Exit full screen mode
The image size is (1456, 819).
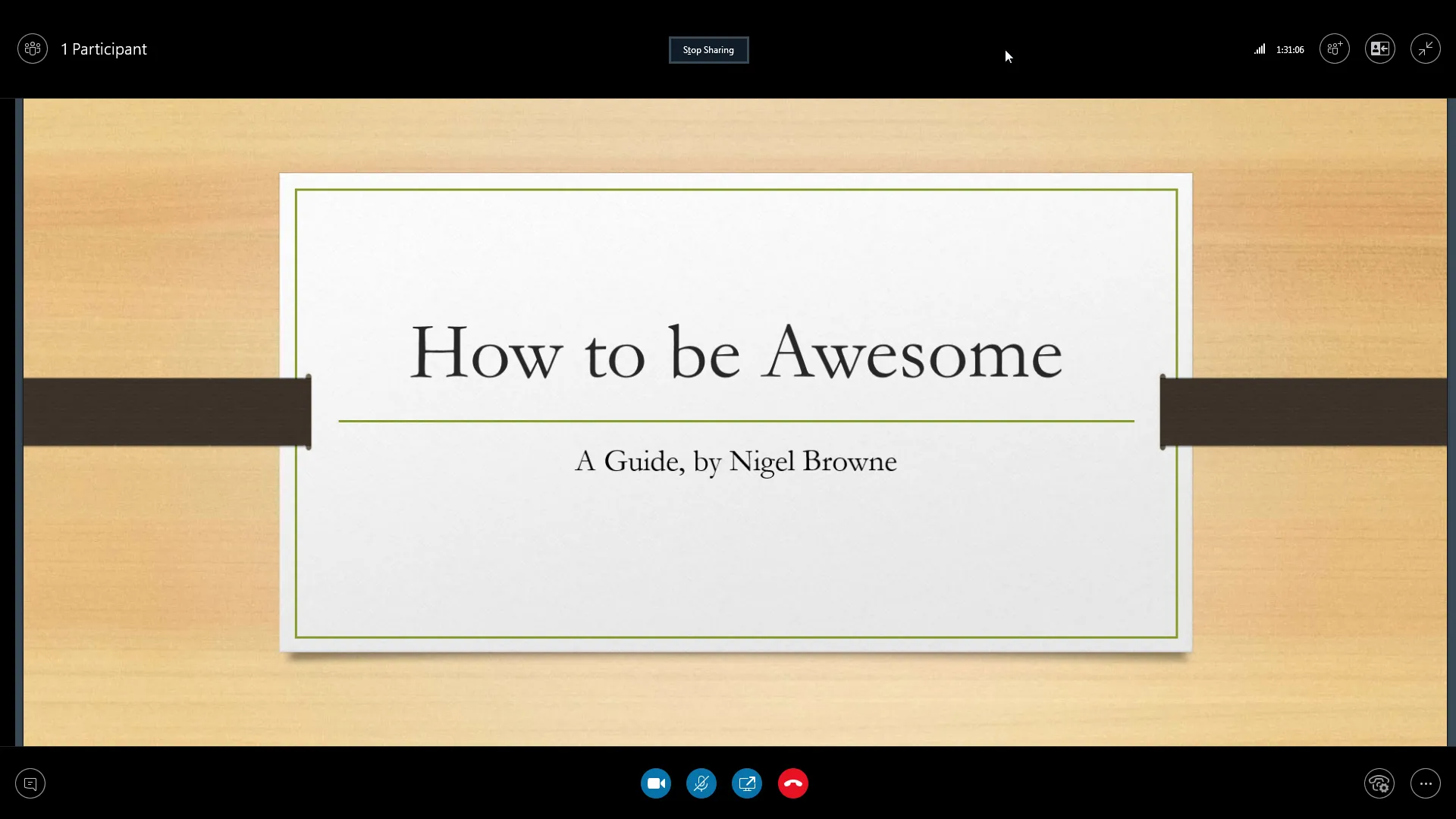coord(1426,49)
